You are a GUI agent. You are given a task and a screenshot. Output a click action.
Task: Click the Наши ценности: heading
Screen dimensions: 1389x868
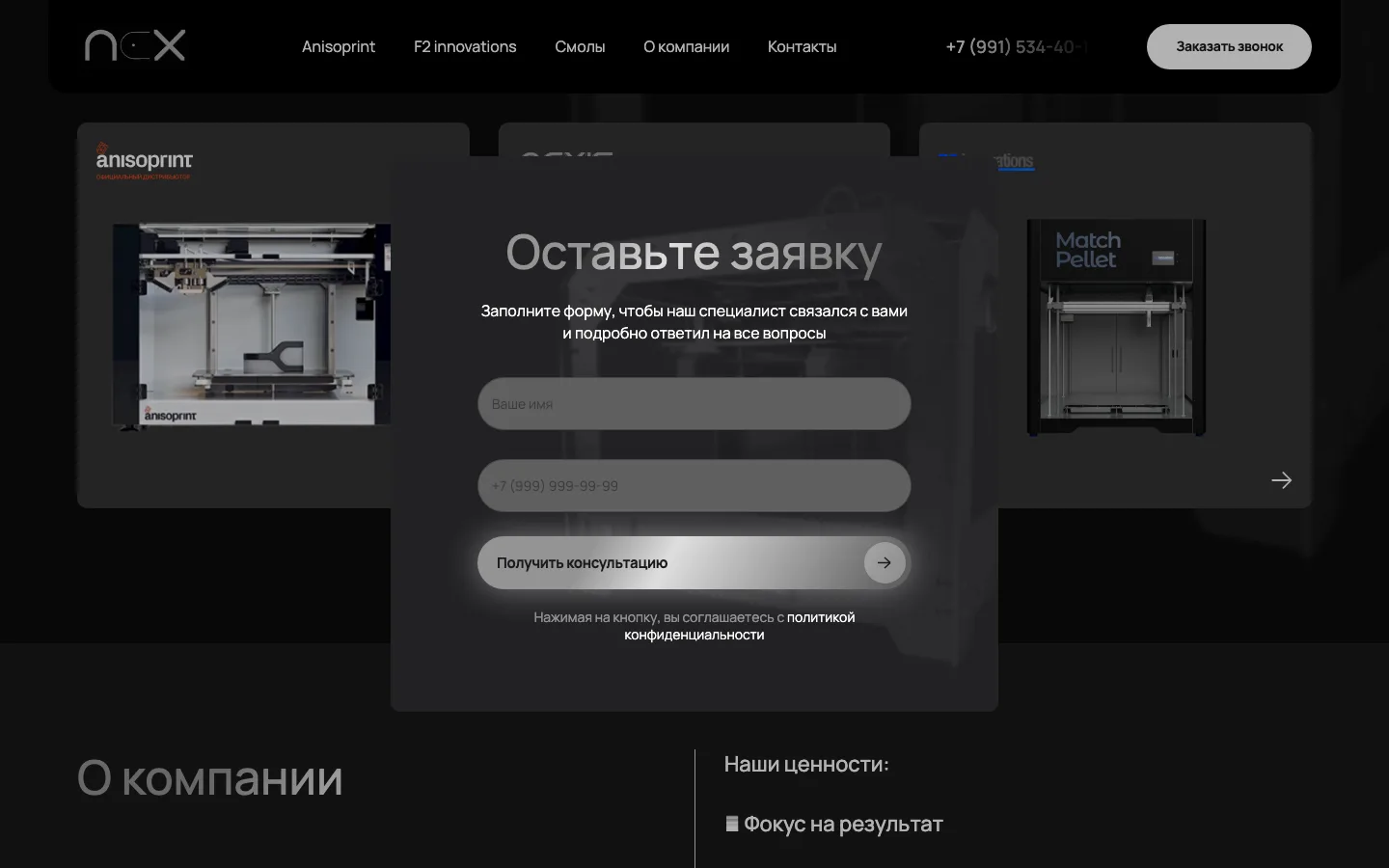tap(806, 764)
